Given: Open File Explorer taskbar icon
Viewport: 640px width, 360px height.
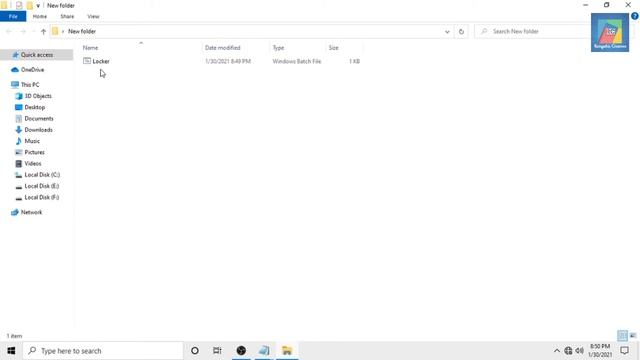Looking at the screenshot, I should [x=287, y=351].
